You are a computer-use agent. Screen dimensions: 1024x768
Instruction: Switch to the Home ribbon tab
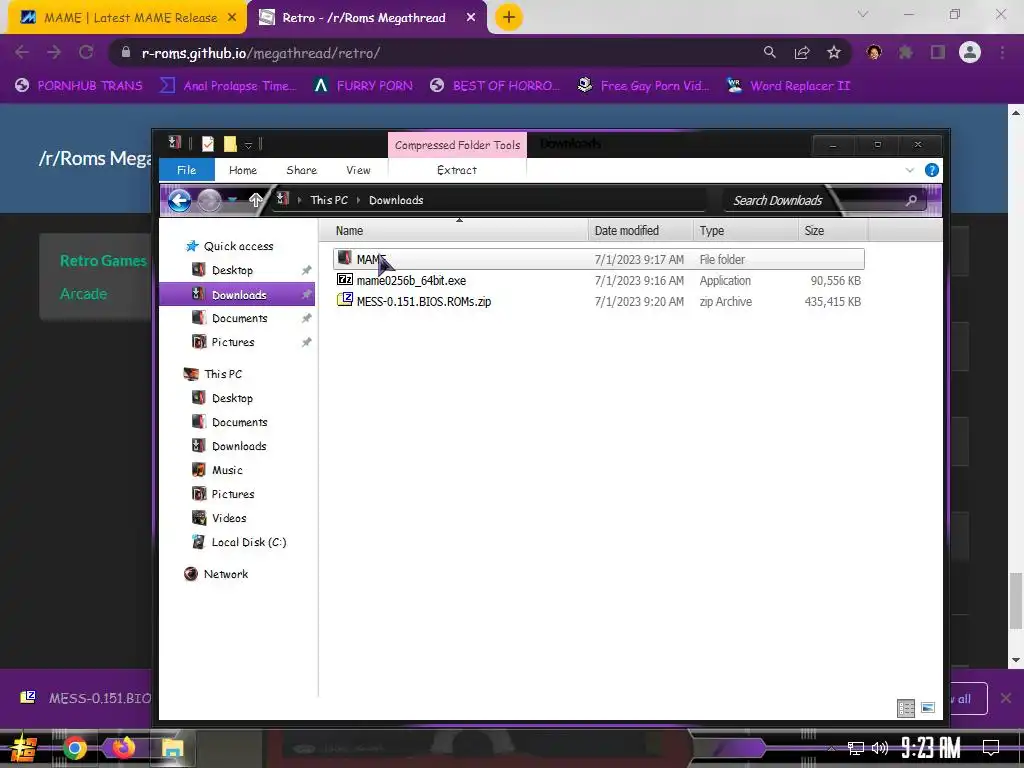[243, 170]
